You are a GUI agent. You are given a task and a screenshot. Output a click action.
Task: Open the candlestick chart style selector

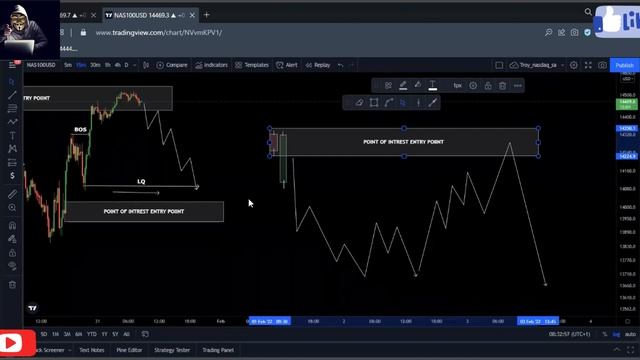[x=146, y=65]
